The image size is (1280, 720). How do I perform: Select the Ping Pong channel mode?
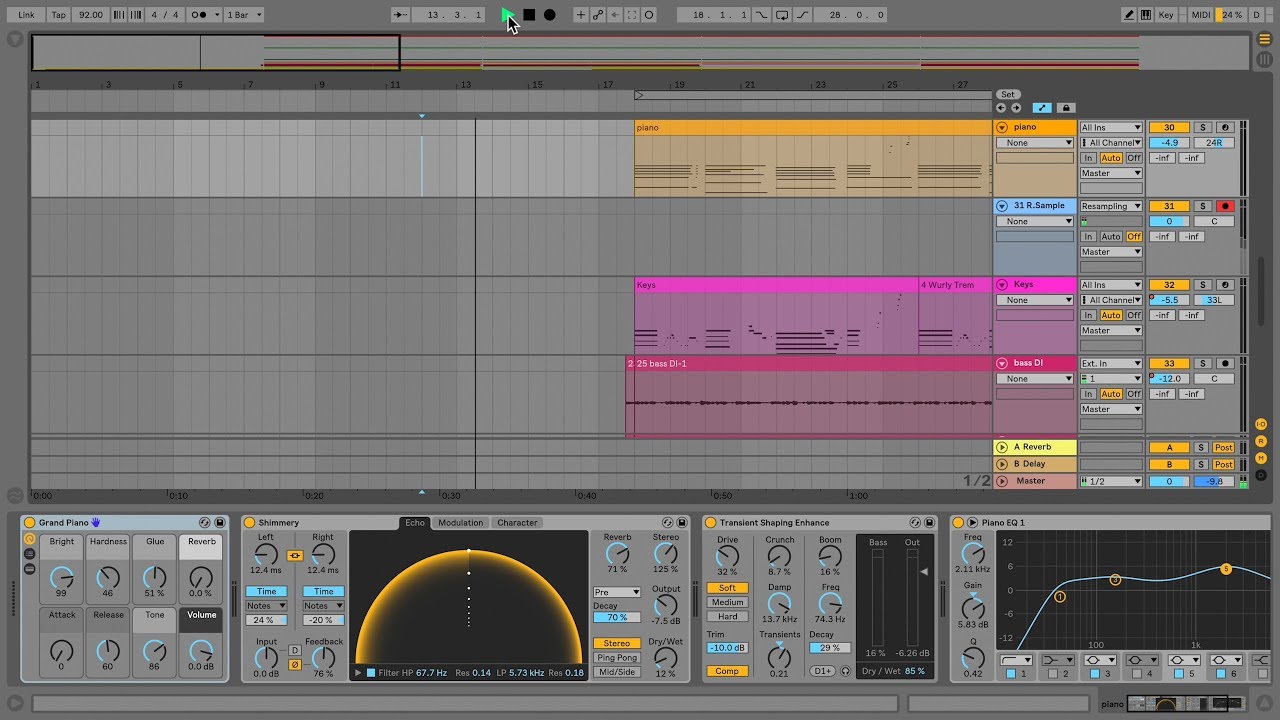pyautogui.click(x=617, y=658)
